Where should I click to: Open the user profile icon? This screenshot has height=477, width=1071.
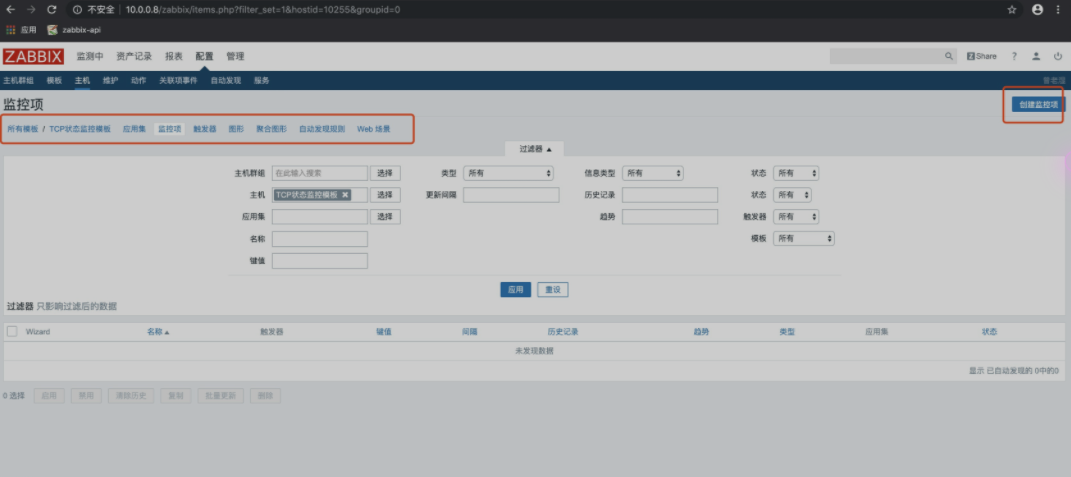pyautogui.click(x=1036, y=56)
